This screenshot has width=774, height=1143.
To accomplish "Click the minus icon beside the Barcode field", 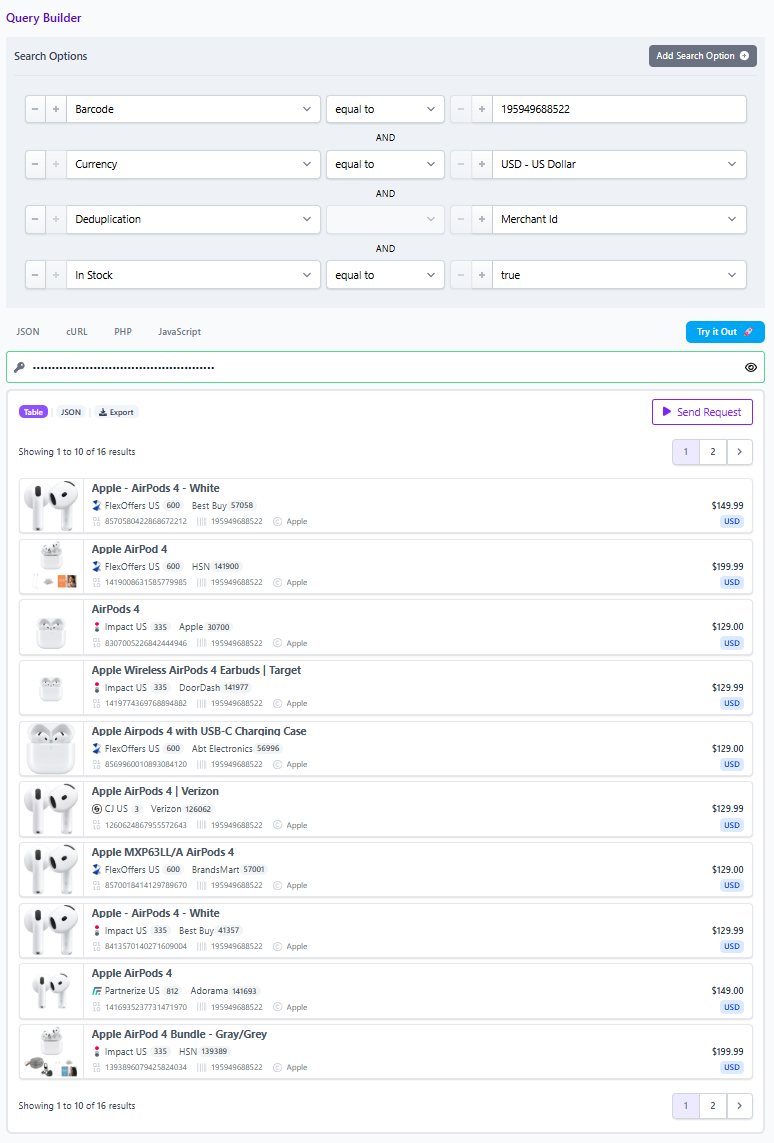I will 36,109.
